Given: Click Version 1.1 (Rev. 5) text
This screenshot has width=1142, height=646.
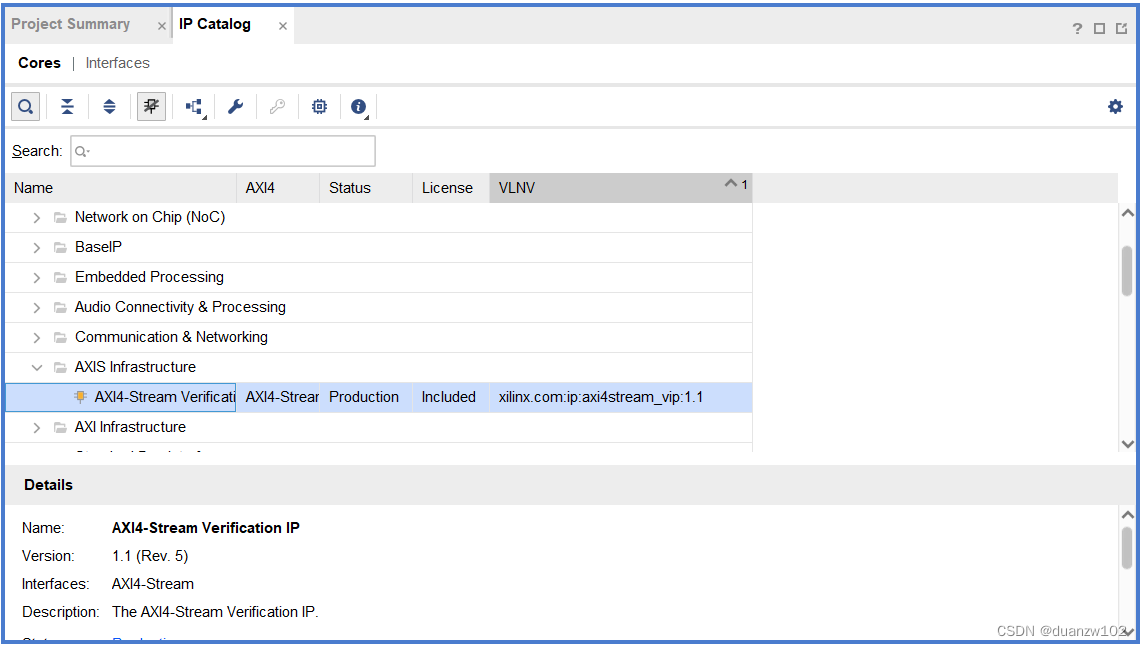Looking at the screenshot, I should click(x=150, y=556).
